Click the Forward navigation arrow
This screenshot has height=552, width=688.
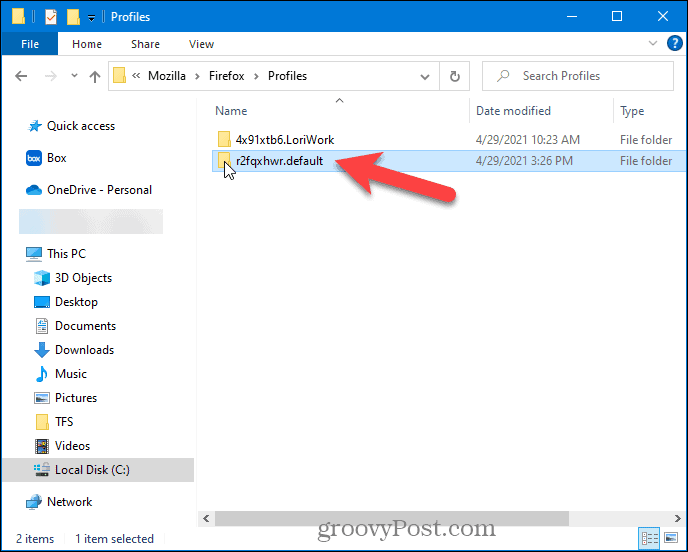pyautogui.click(x=51, y=76)
